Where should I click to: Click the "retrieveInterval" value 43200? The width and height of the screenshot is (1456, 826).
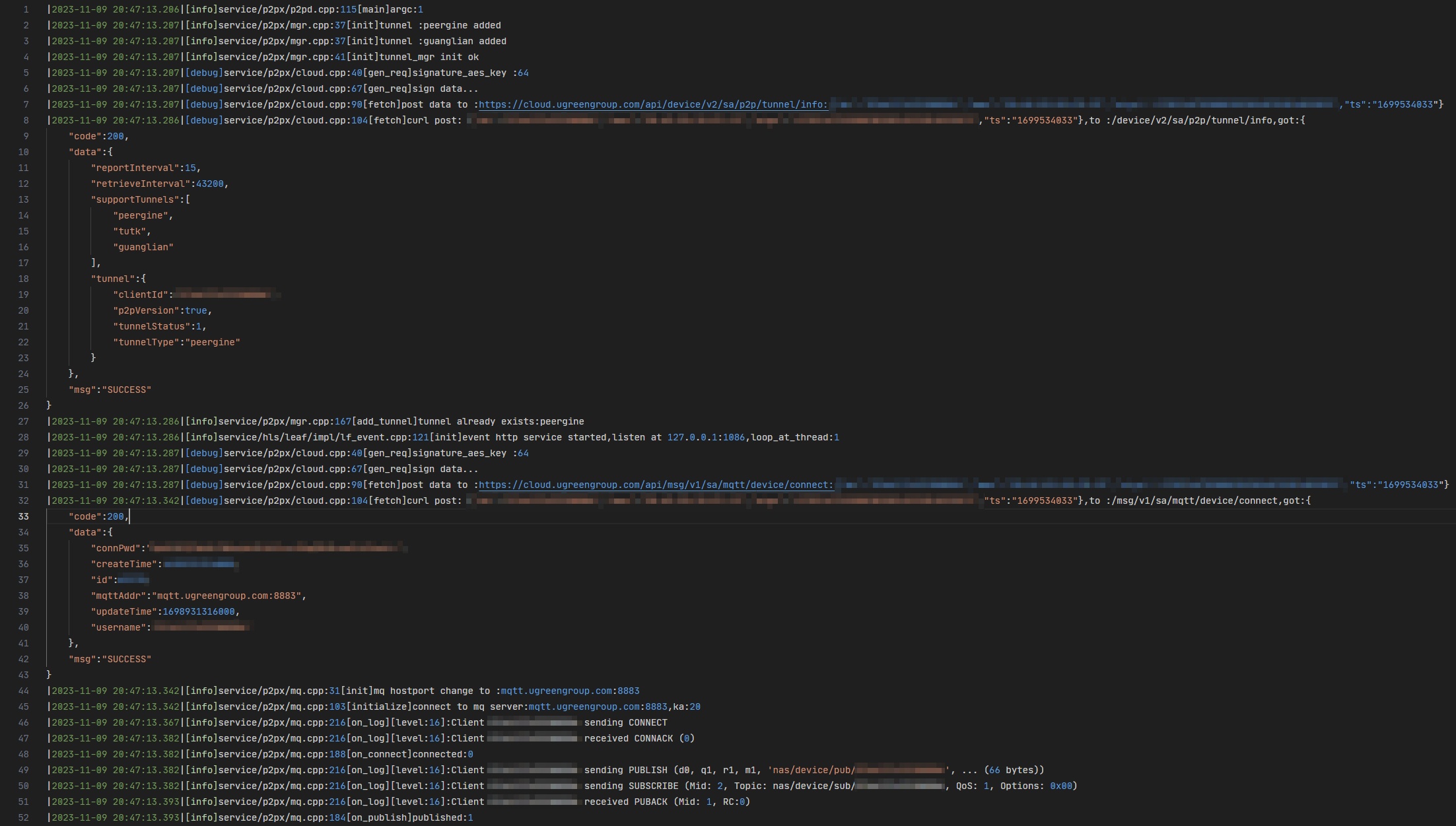[x=209, y=184]
